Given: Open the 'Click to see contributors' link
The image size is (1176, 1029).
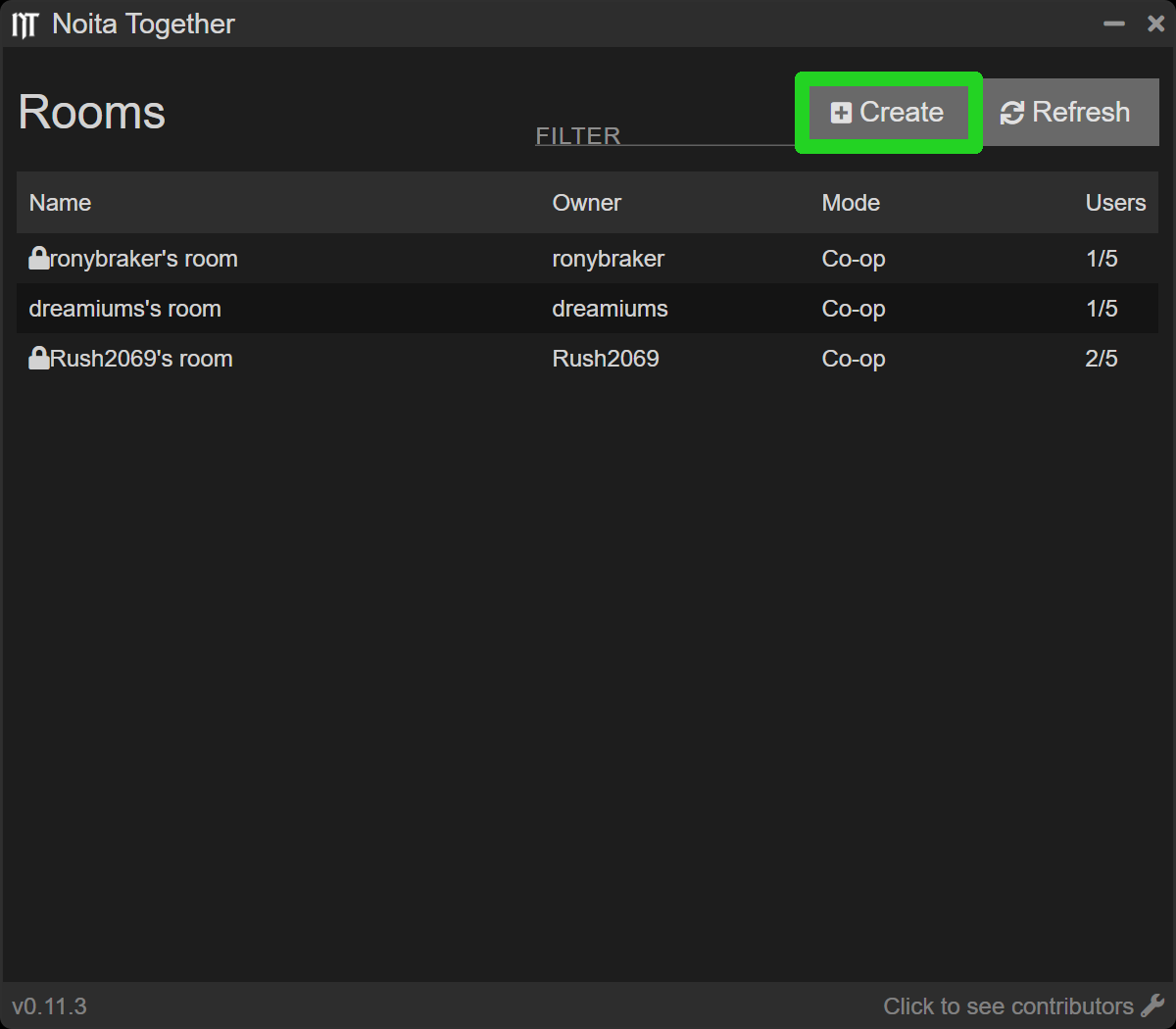Looking at the screenshot, I should coord(1007,1006).
